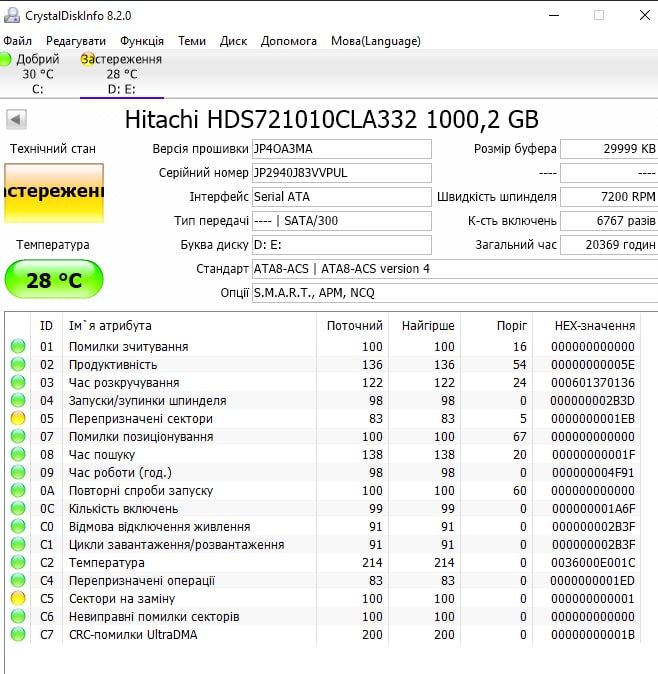Open the Мова(Language) menu
This screenshot has width=658, height=674.
point(376,41)
